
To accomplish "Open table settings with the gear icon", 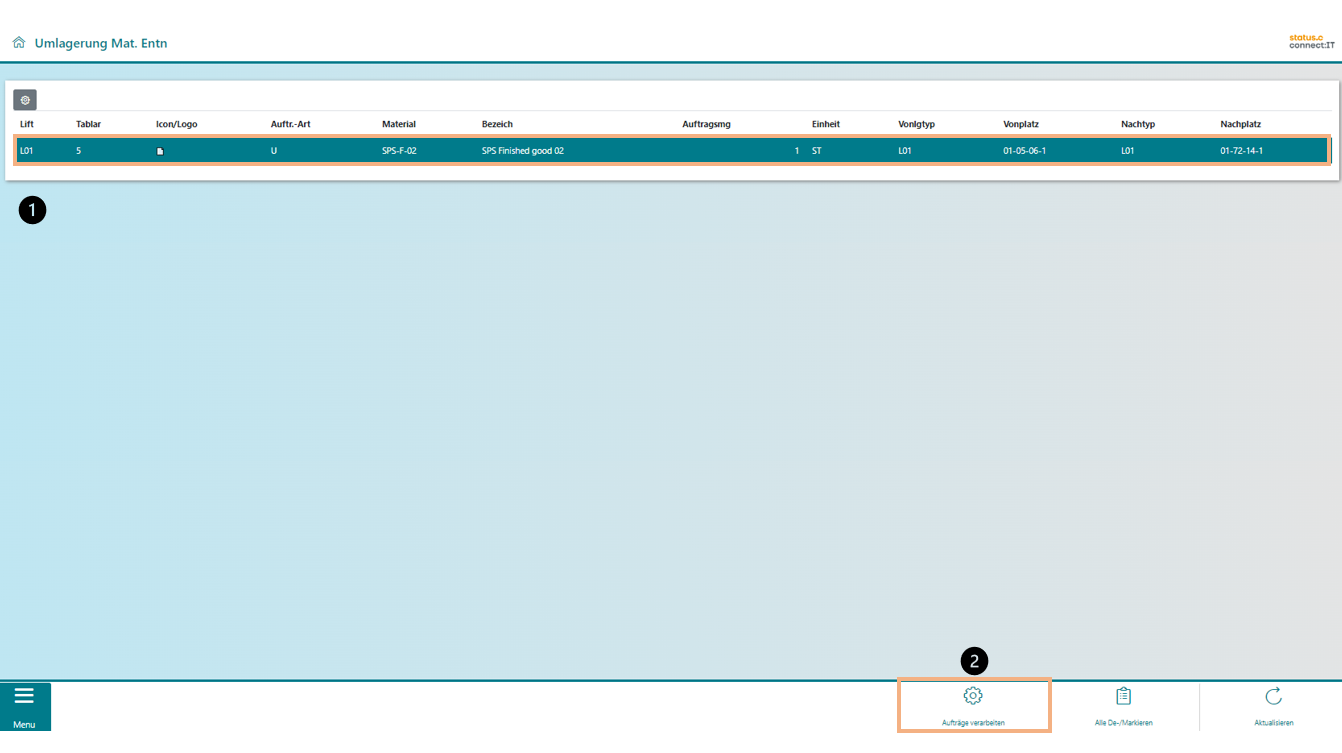I will point(25,100).
